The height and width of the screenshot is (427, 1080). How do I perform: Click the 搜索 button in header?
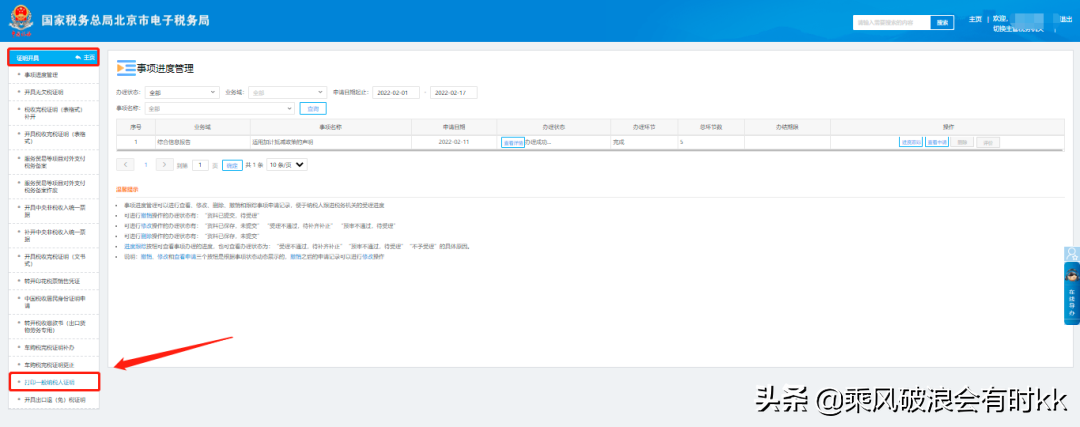[942, 22]
